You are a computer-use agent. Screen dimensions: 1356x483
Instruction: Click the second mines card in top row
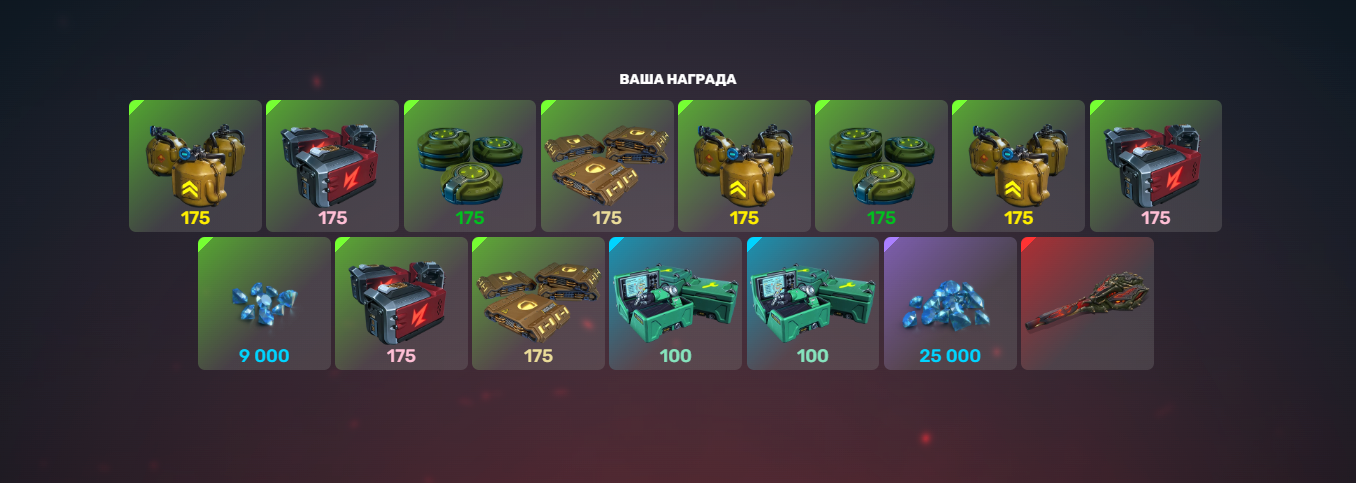[881, 166]
